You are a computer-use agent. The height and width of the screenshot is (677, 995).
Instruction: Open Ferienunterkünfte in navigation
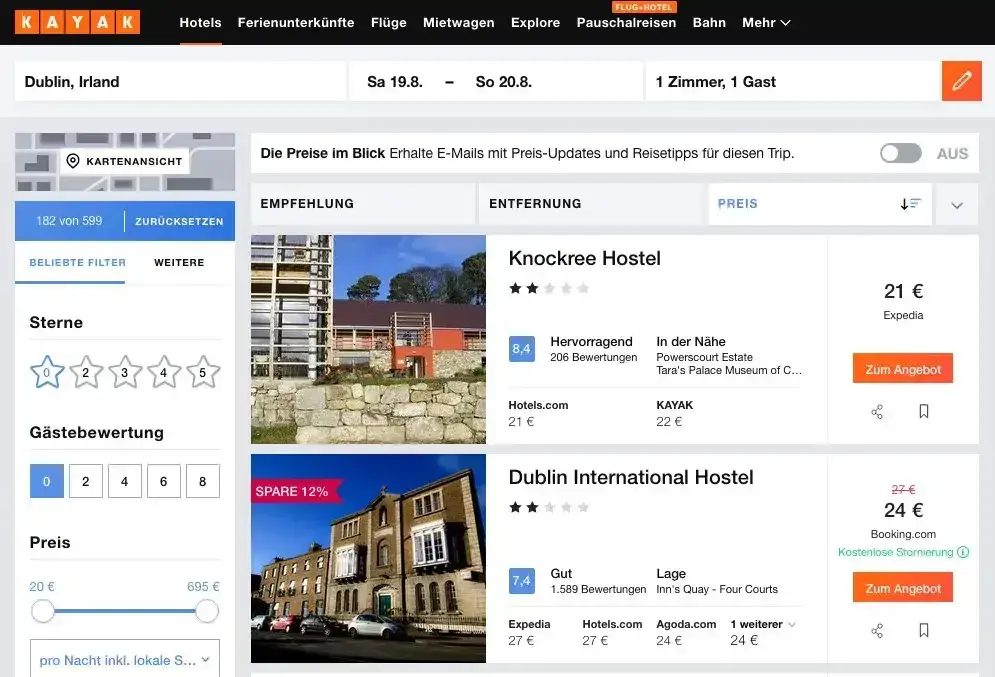point(296,22)
